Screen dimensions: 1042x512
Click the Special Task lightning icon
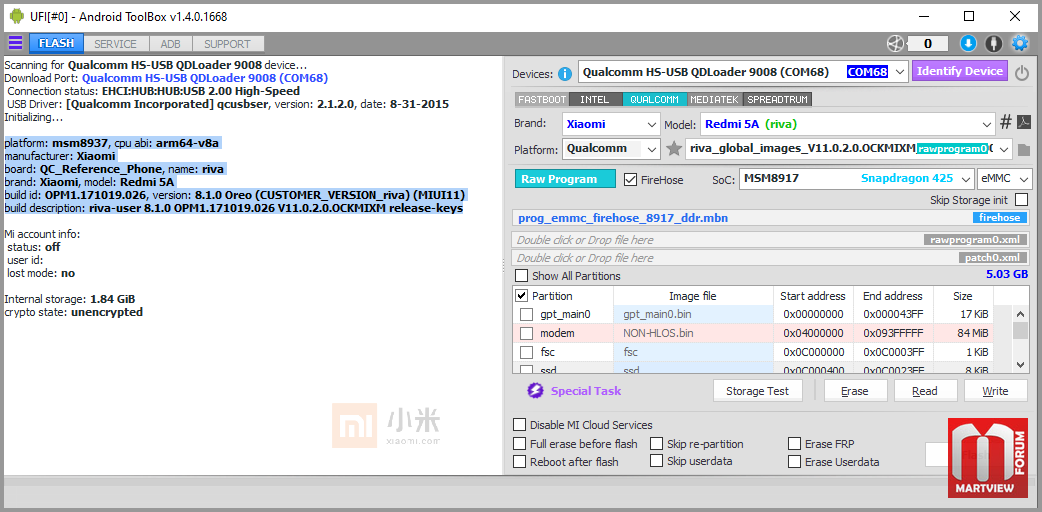click(536, 391)
